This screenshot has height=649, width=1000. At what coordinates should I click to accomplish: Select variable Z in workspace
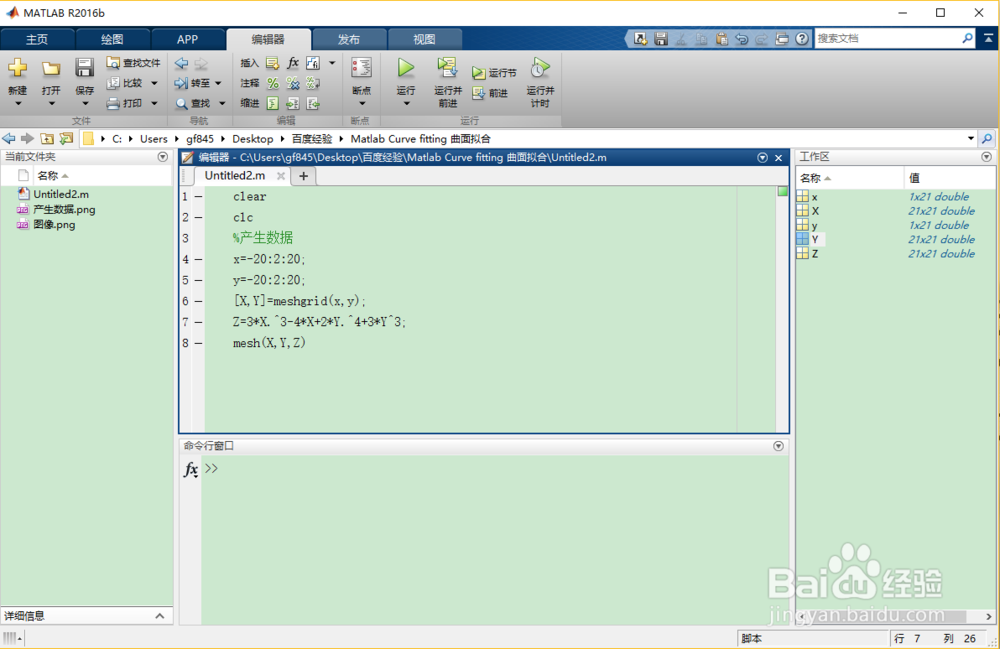(815, 254)
